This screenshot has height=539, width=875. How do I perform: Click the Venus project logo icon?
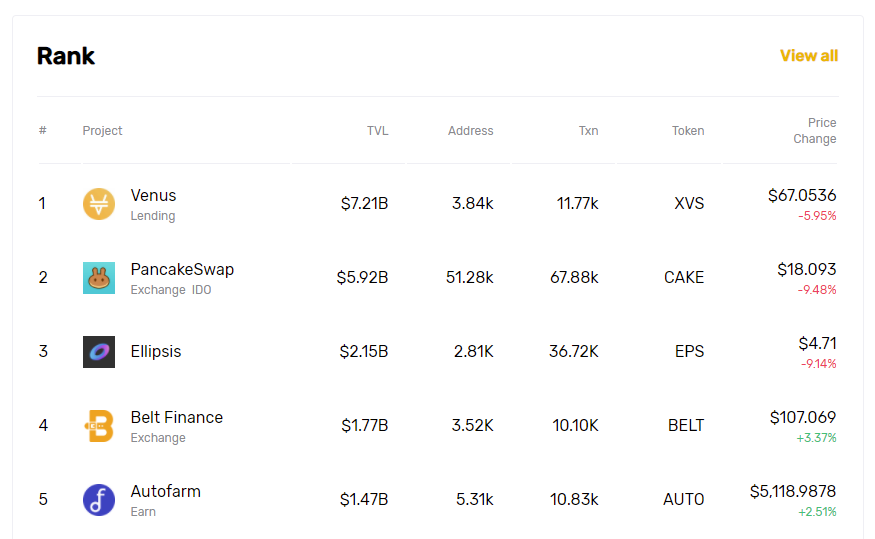(x=99, y=204)
